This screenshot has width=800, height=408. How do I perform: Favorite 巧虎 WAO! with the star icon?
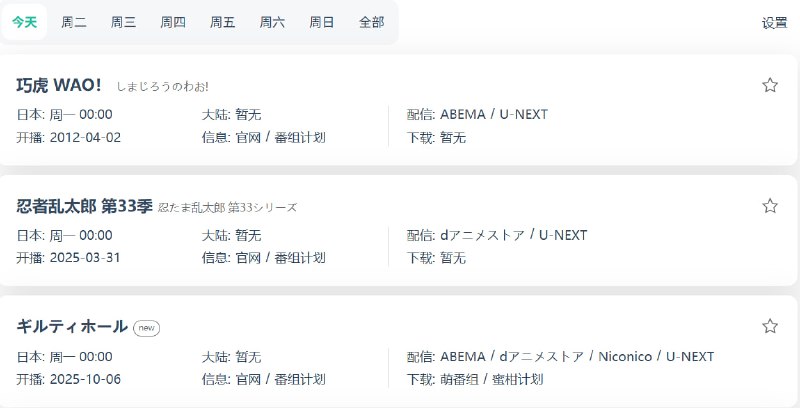click(x=770, y=85)
